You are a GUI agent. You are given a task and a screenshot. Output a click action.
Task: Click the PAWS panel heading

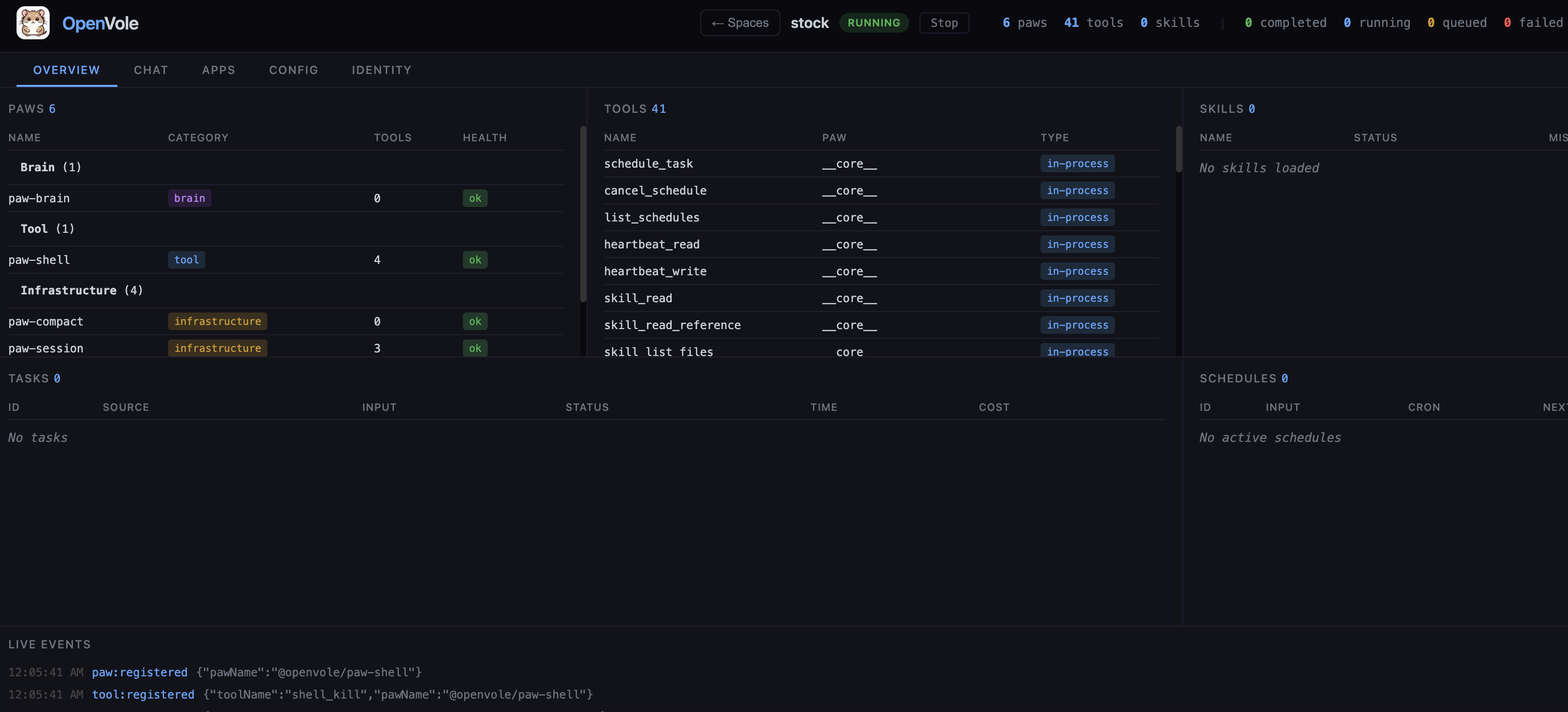32,109
